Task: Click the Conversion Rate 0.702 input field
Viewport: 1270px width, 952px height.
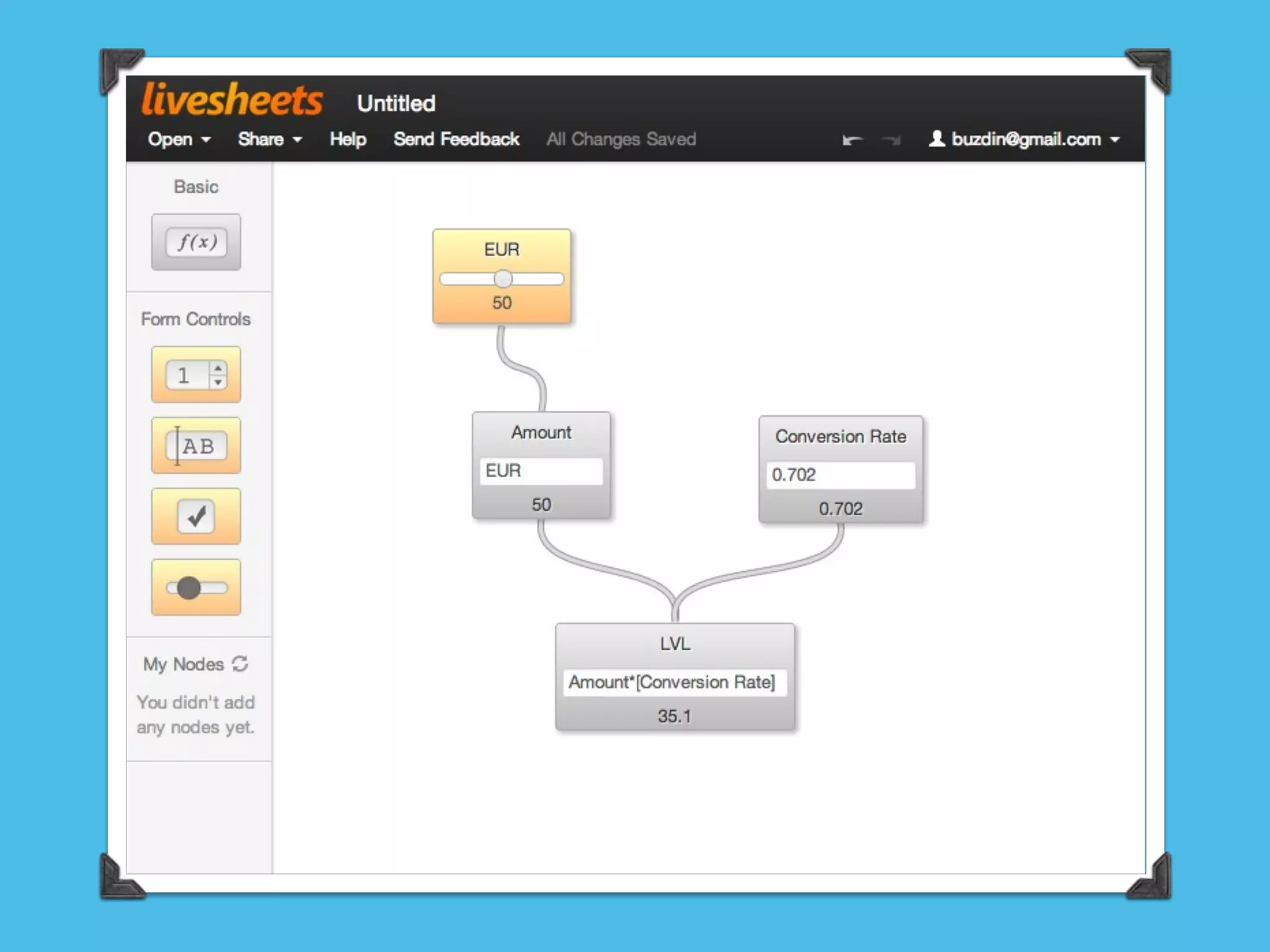Action: click(x=840, y=475)
